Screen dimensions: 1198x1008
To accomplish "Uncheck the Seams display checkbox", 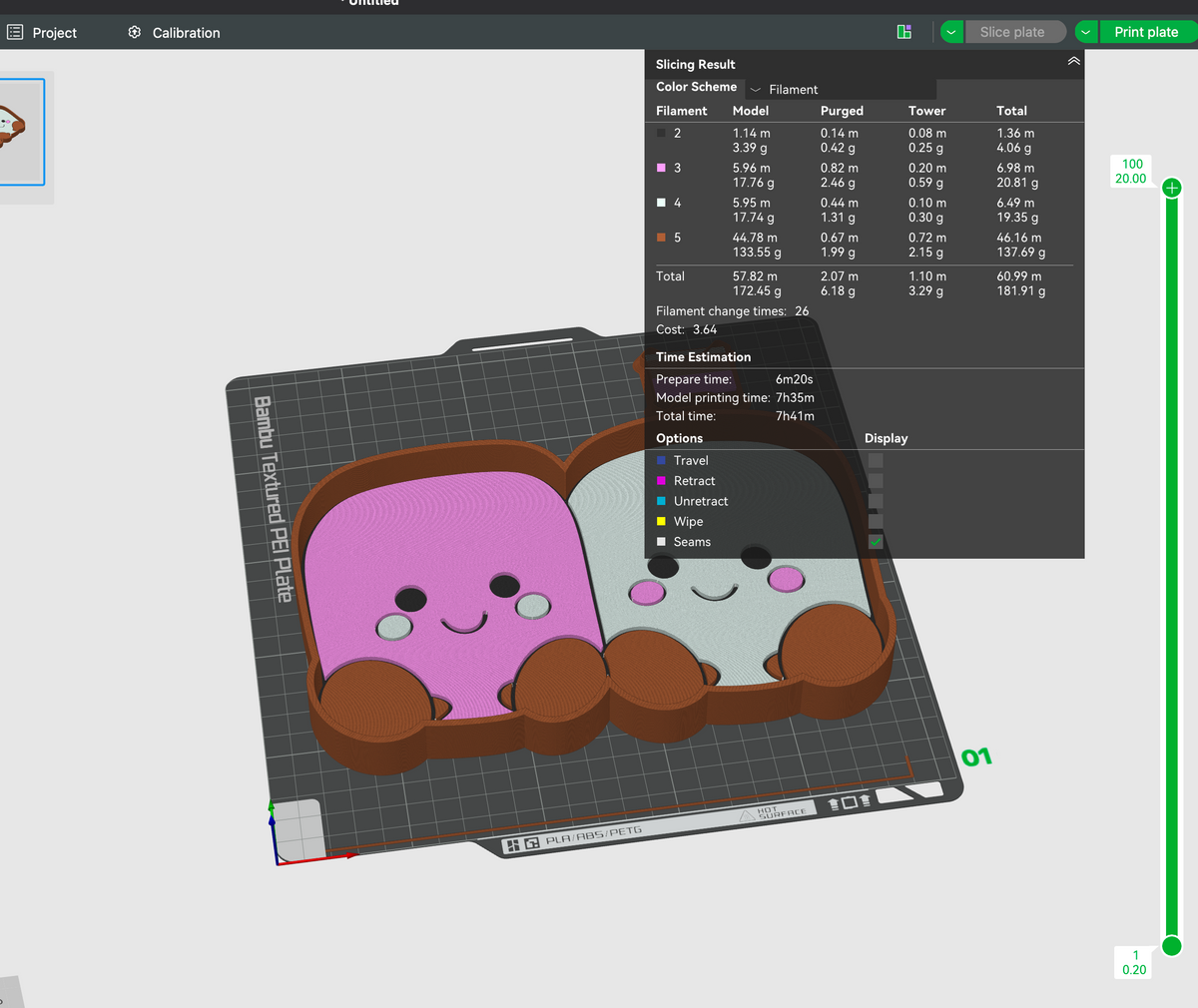I will pyautogui.click(x=876, y=542).
